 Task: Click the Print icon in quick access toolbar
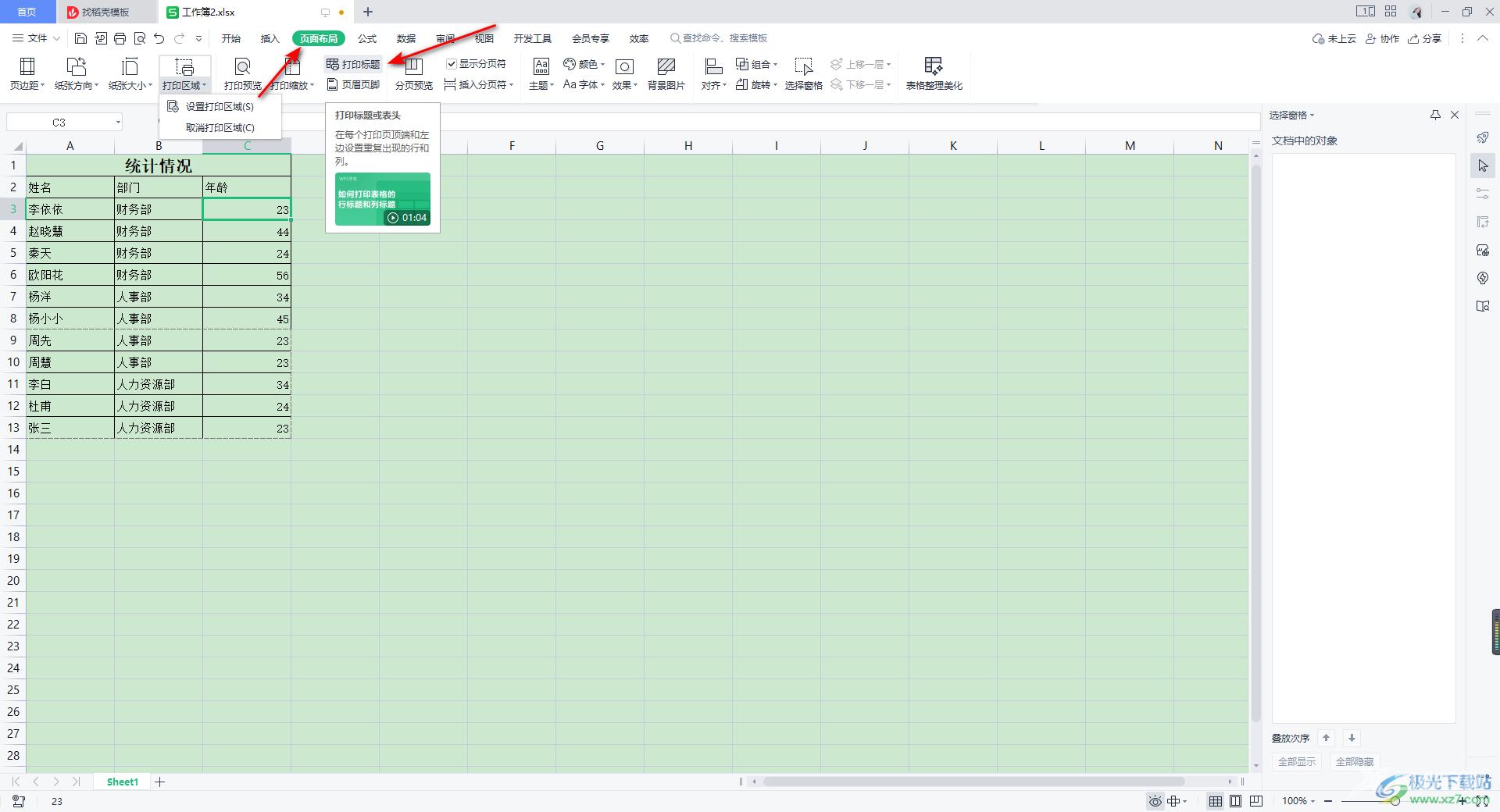[x=120, y=38]
